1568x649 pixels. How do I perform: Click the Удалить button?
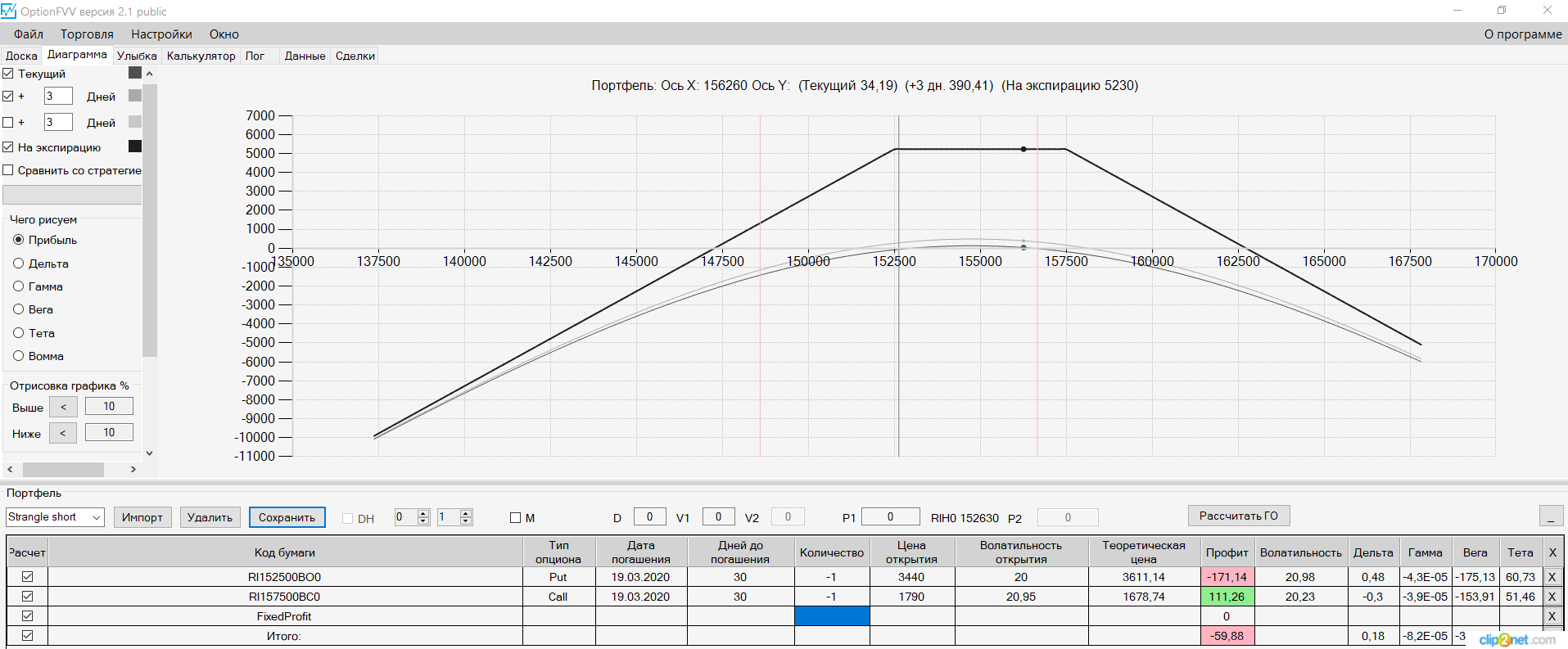(210, 517)
